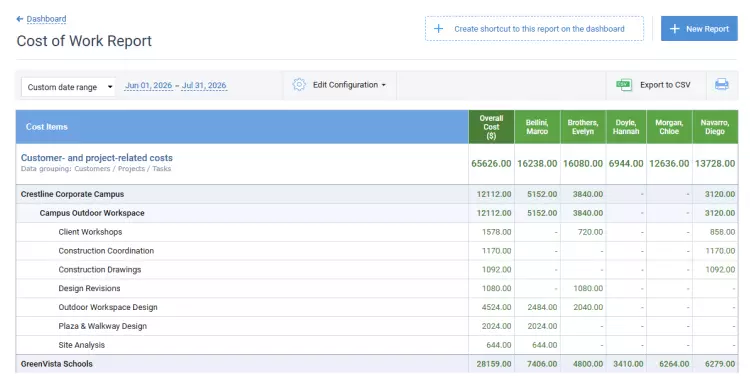
Task: Click Client Workshops overall cost 1578.00
Action: pos(496,232)
